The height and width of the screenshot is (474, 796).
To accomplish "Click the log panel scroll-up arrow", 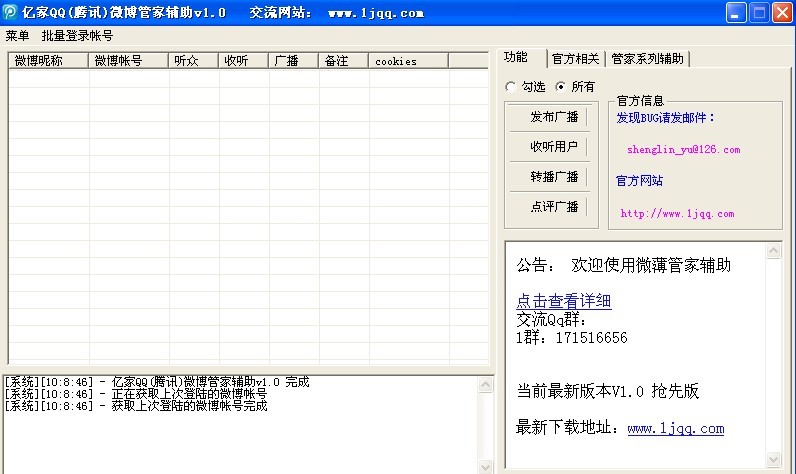I will [487, 383].
